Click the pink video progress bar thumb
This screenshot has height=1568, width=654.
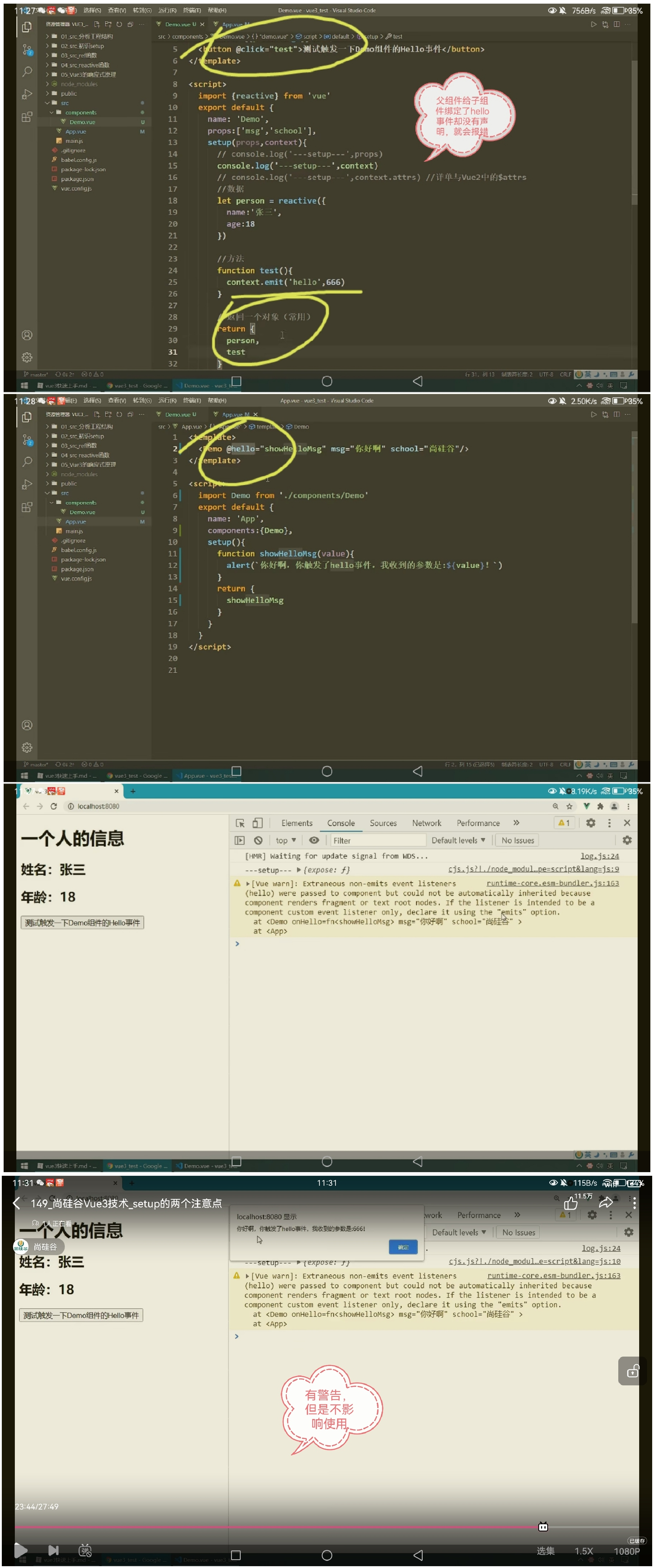coord(543,1527)
